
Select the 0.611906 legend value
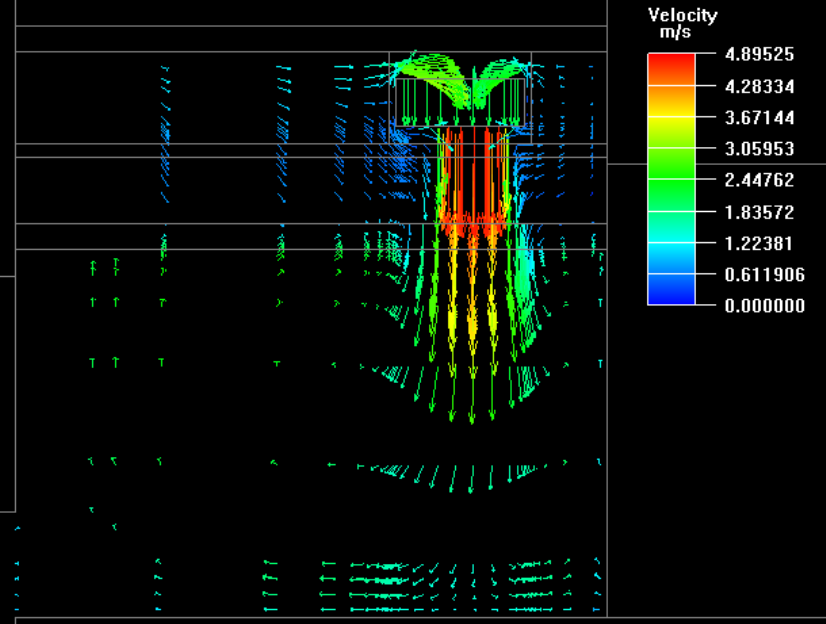point(763,274)
